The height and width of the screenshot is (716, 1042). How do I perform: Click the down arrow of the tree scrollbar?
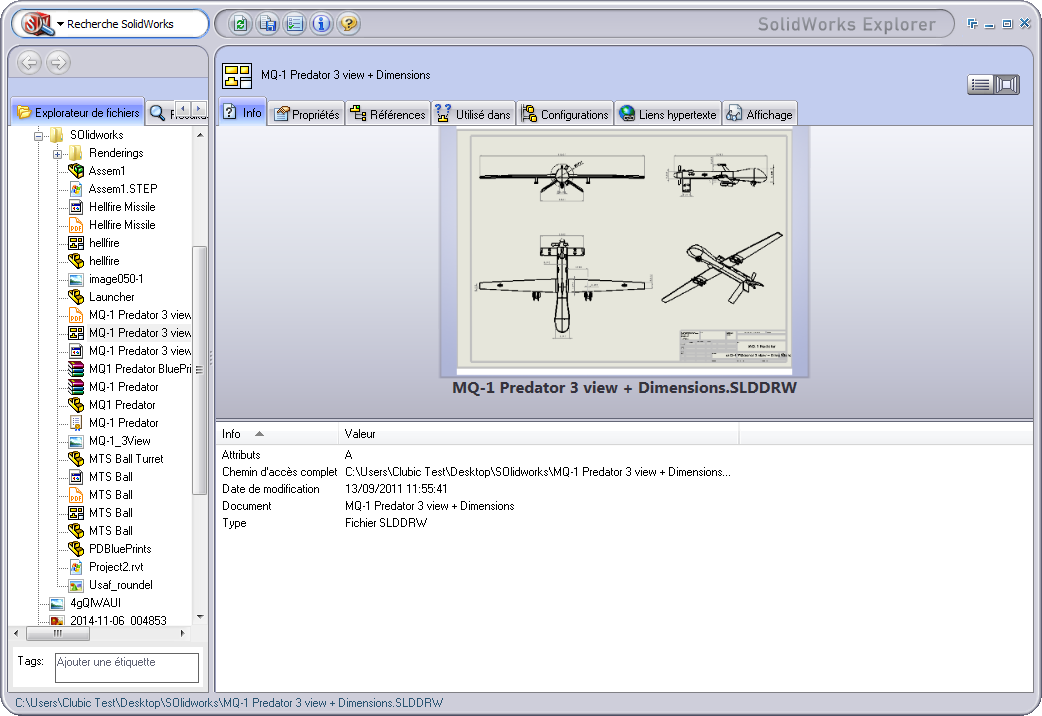200,617
